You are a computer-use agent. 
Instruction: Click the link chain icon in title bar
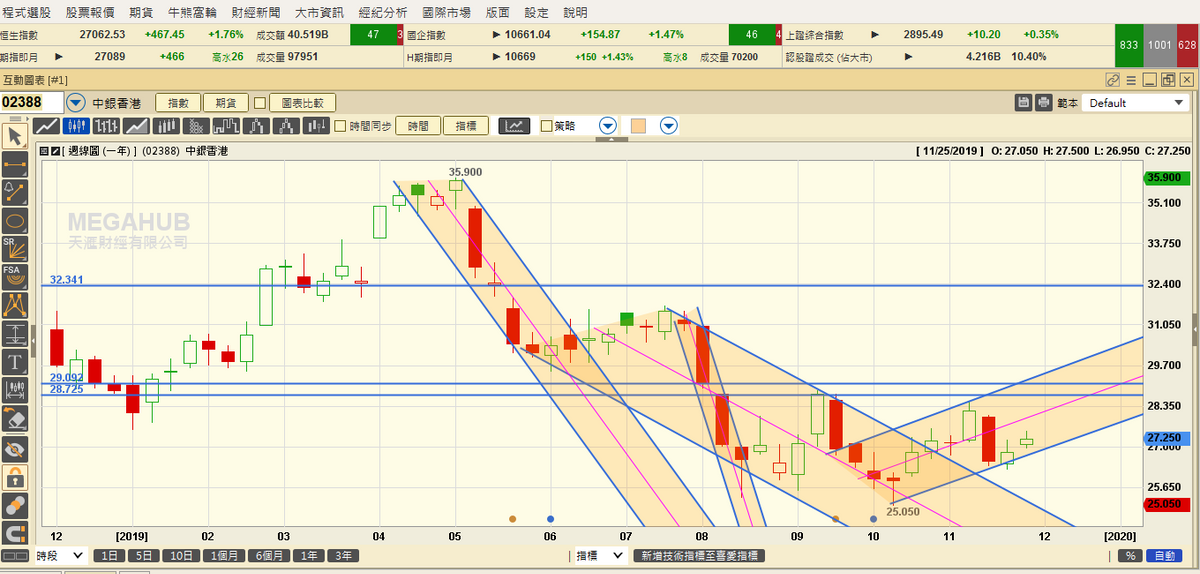pyautogui.click(x=1113, y=80)
